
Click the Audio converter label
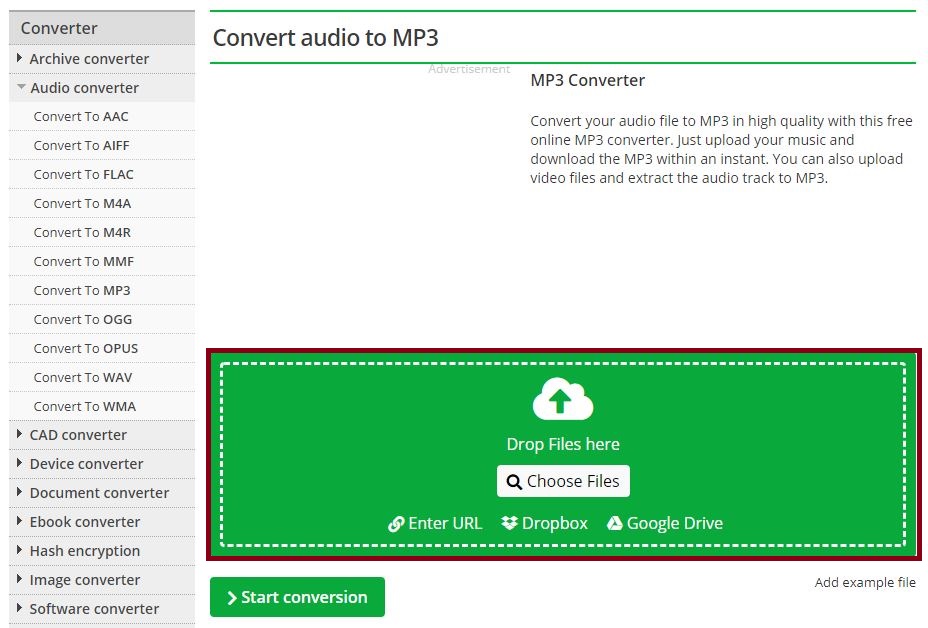coord(85,88)
